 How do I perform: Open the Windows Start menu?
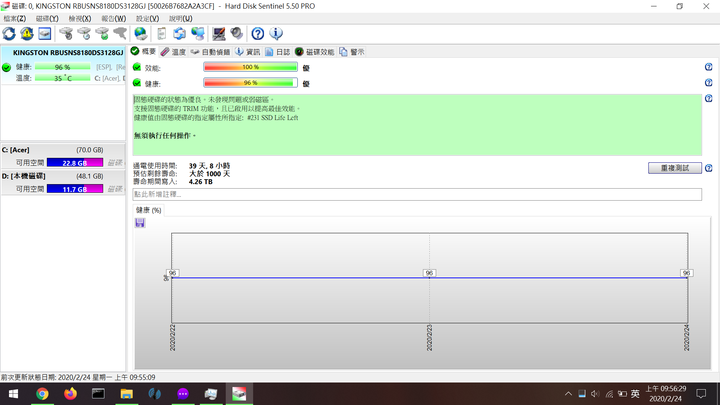click(x=13, y=394)
